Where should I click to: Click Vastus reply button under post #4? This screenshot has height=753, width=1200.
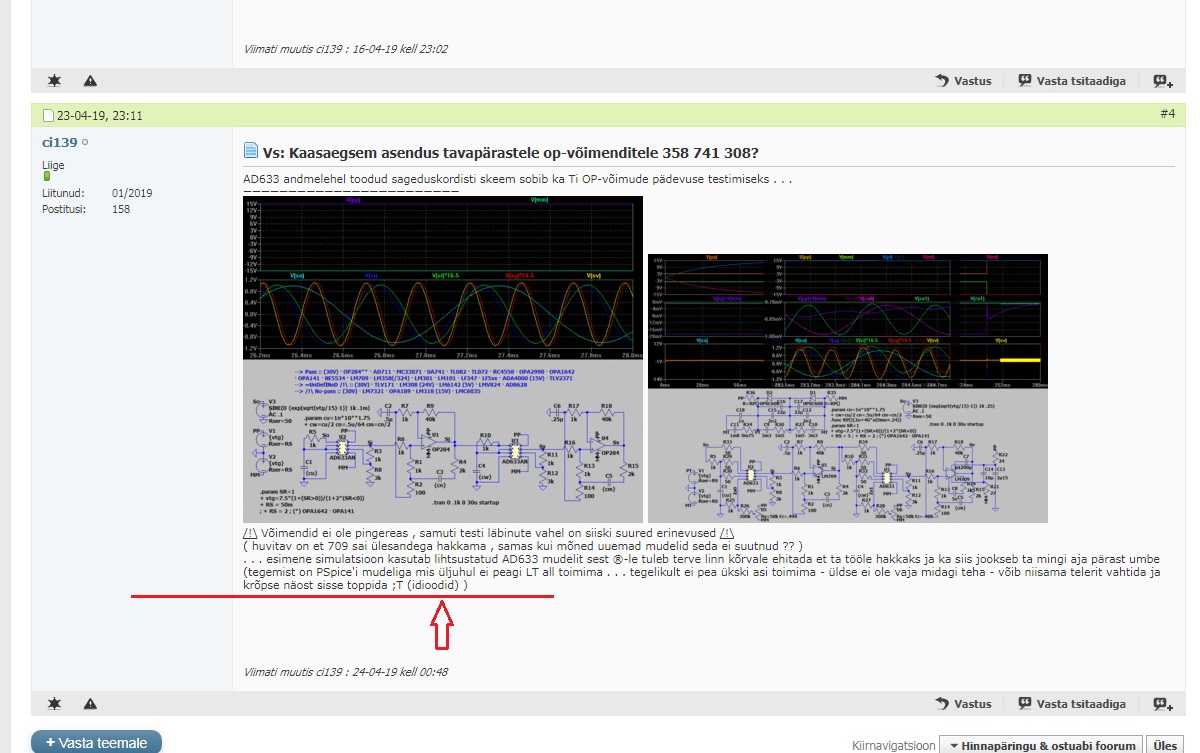pos(963,704)
